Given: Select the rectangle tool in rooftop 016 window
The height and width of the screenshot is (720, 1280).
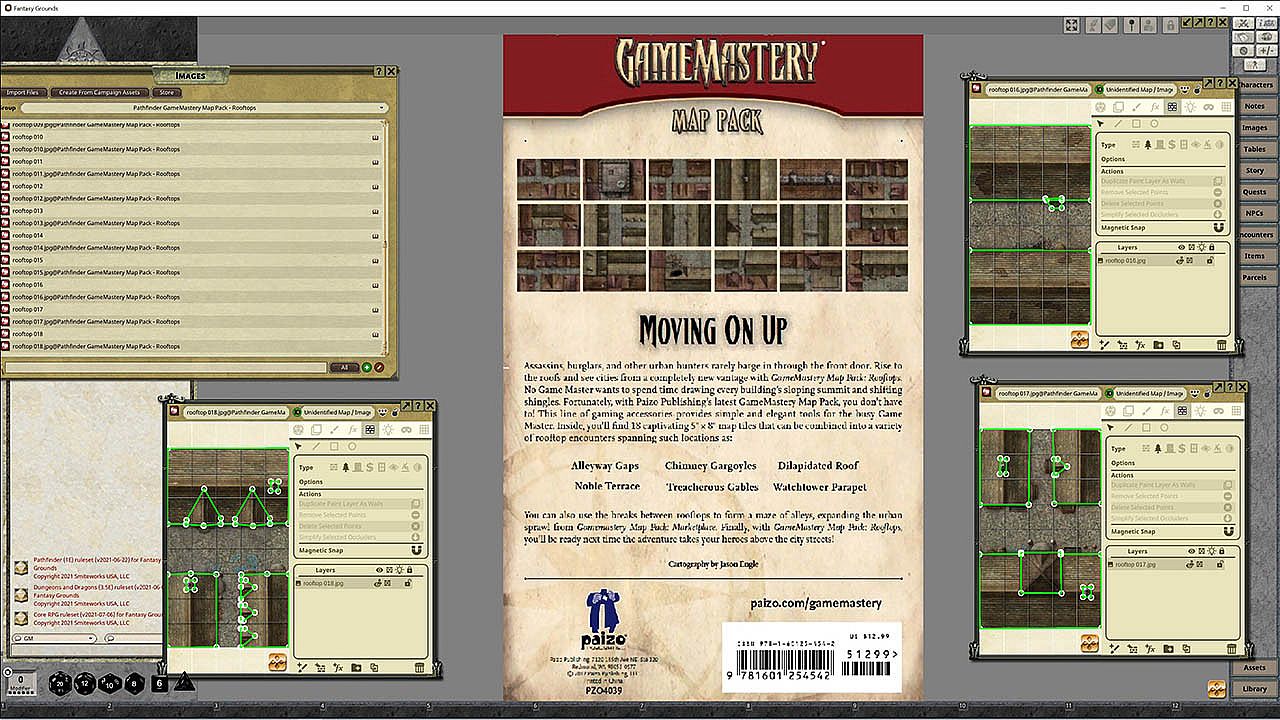Looking at the screenshot, I should pos(1136,124).
